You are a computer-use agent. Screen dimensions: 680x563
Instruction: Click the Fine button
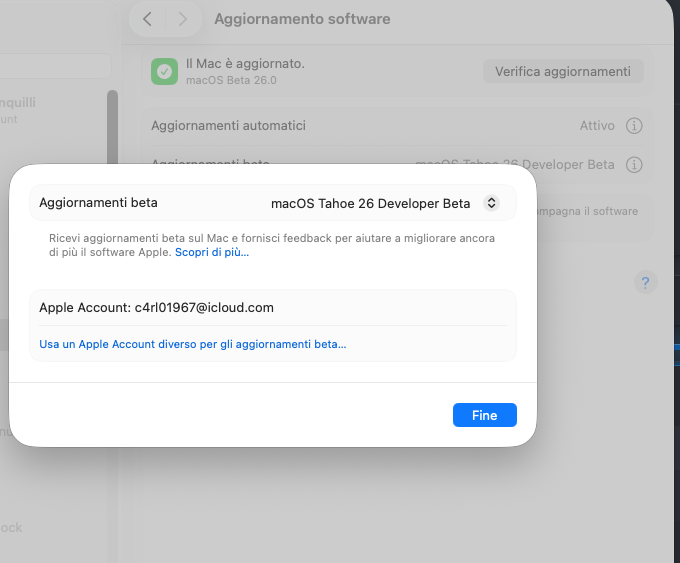pyautogui.click(x=484, y=415)
